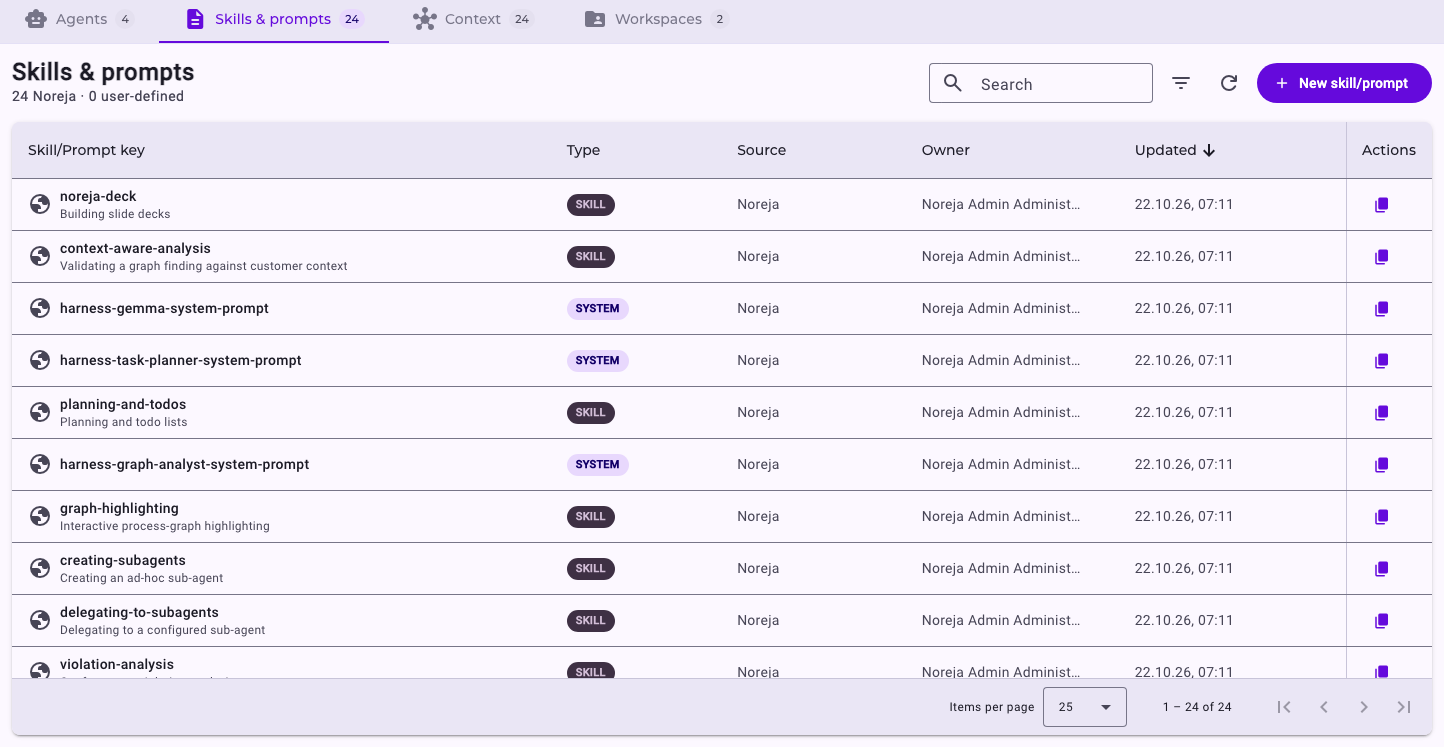
Task: Open the Items per page dropdown
Action: (1085, 707)
